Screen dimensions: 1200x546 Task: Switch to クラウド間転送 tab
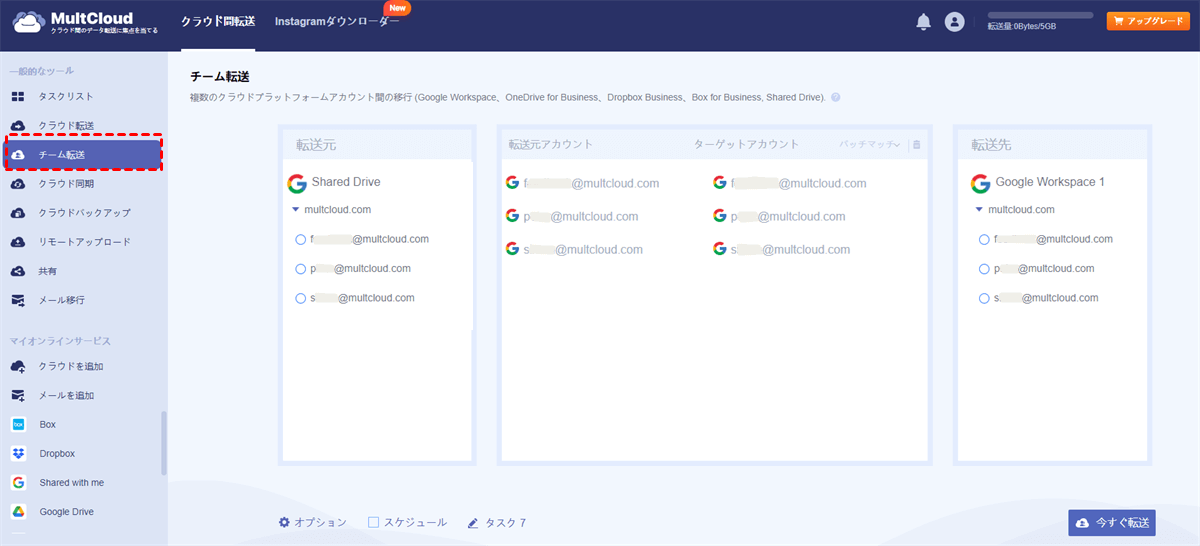point(218,22)
